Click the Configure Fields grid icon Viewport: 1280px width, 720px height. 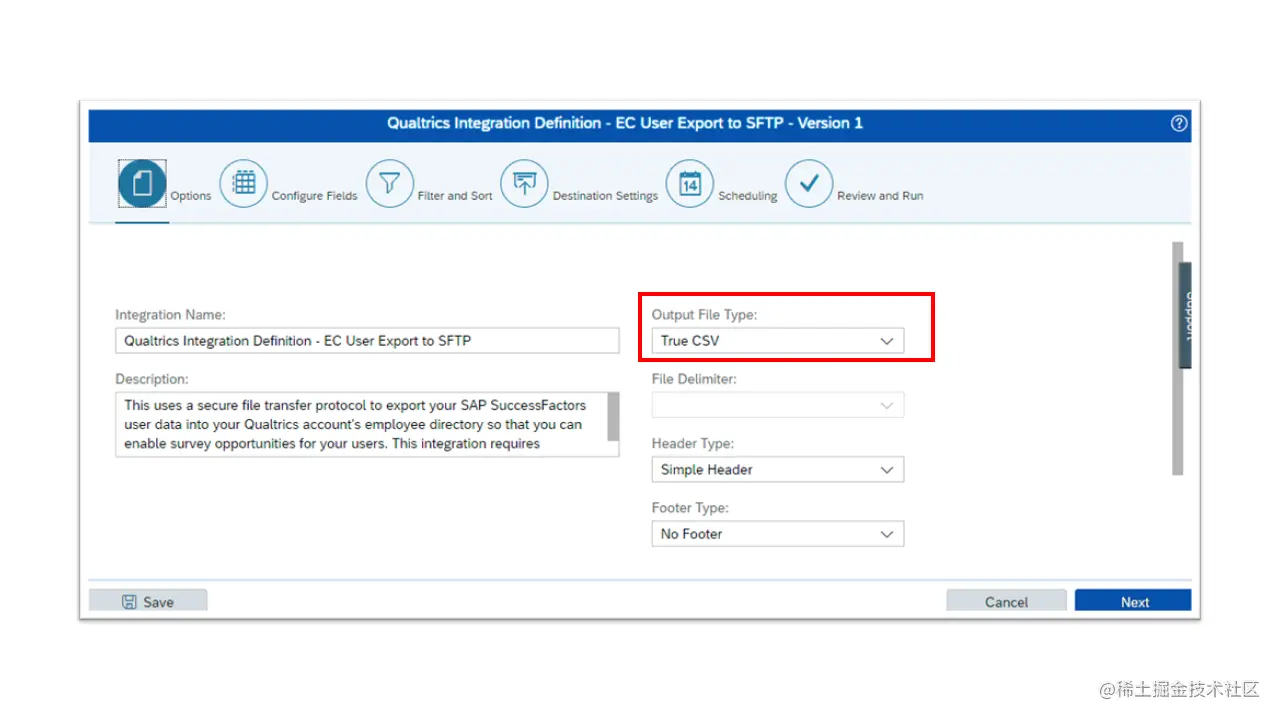coord(244,184)
